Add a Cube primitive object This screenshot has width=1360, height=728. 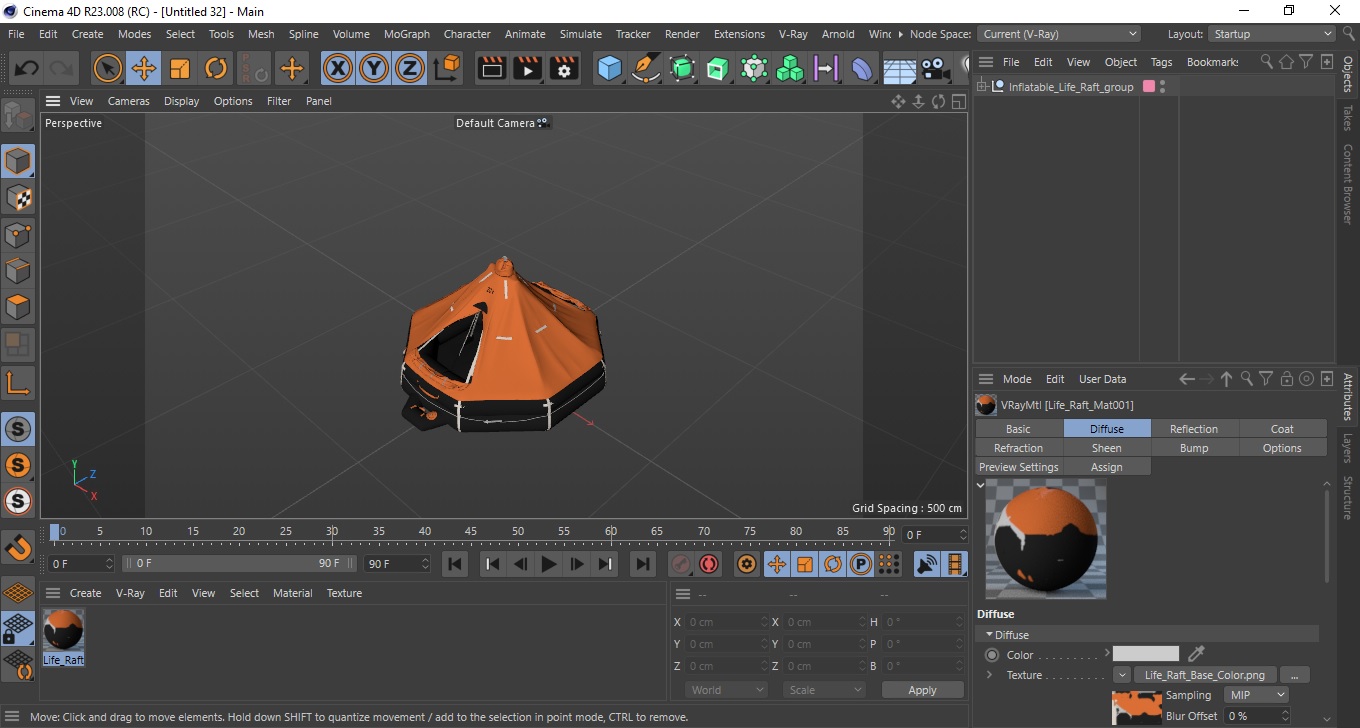click(609, 68)
